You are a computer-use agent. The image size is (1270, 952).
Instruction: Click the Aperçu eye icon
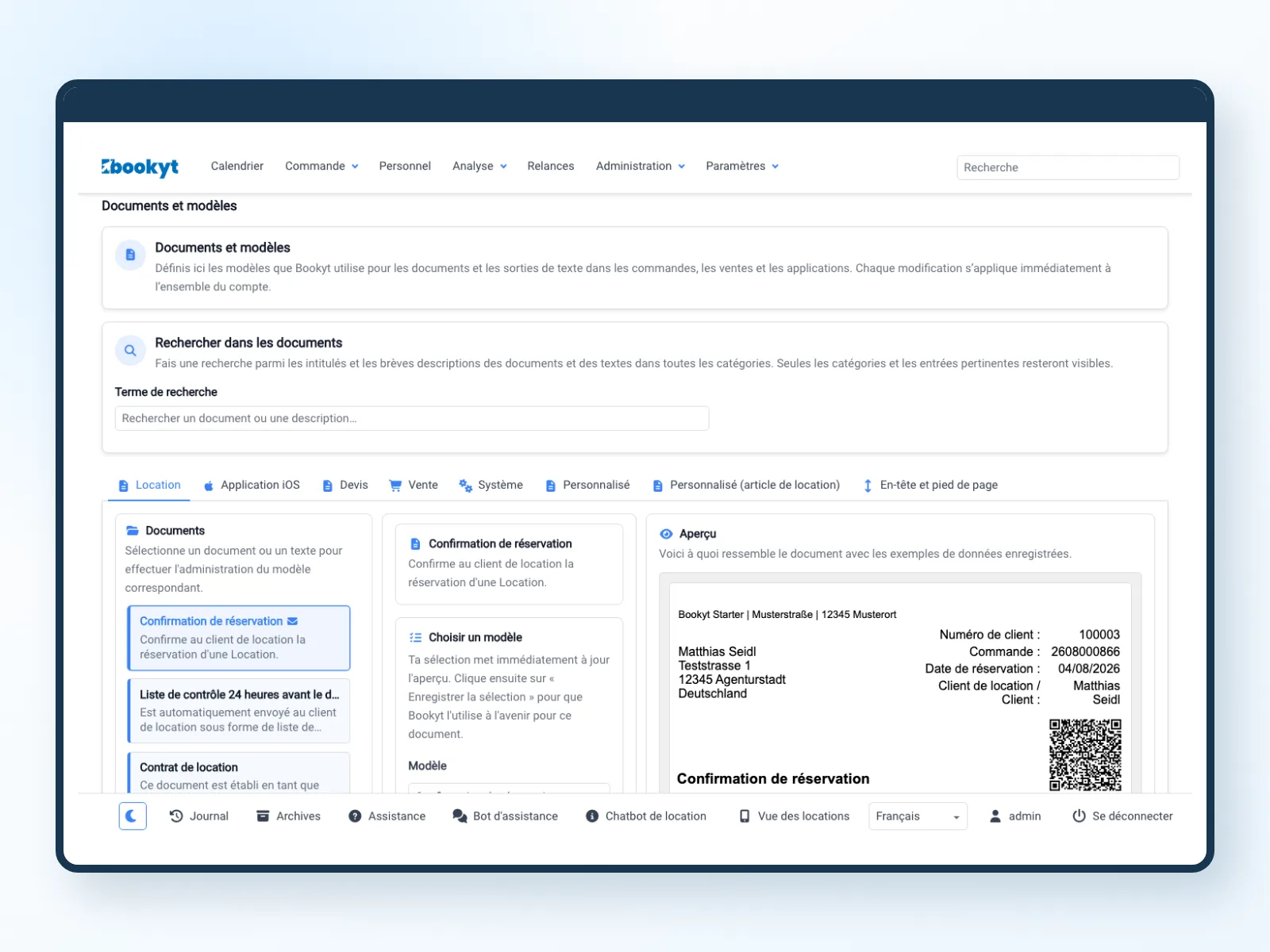667,534
